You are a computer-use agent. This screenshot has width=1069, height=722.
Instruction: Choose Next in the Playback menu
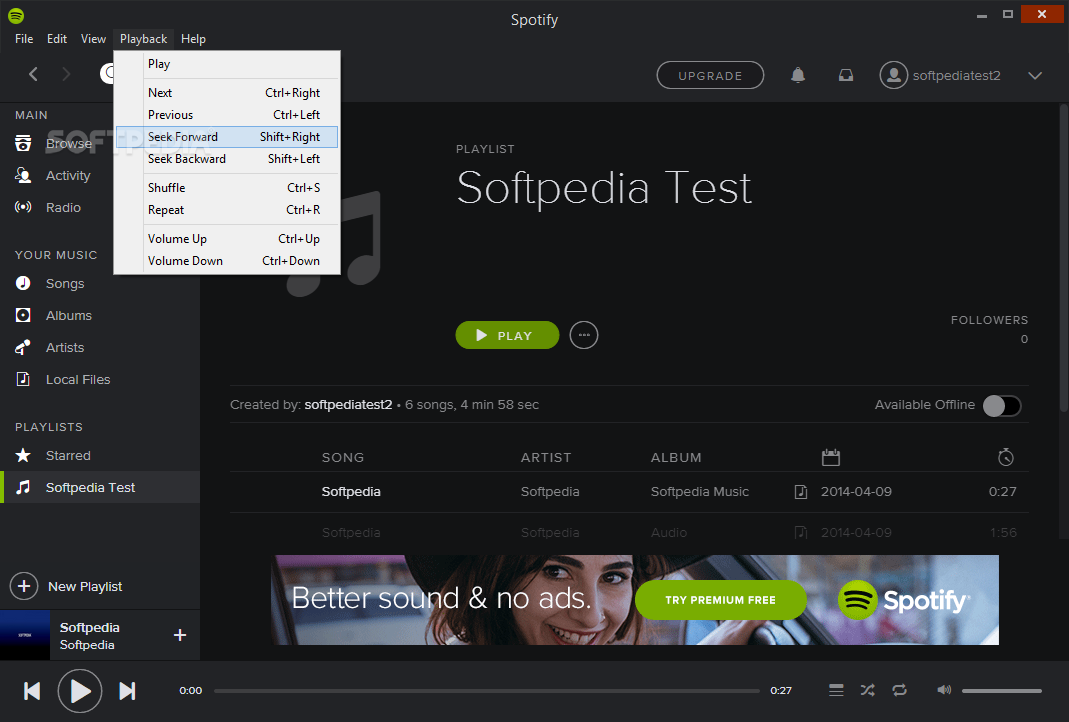[226, 93]
